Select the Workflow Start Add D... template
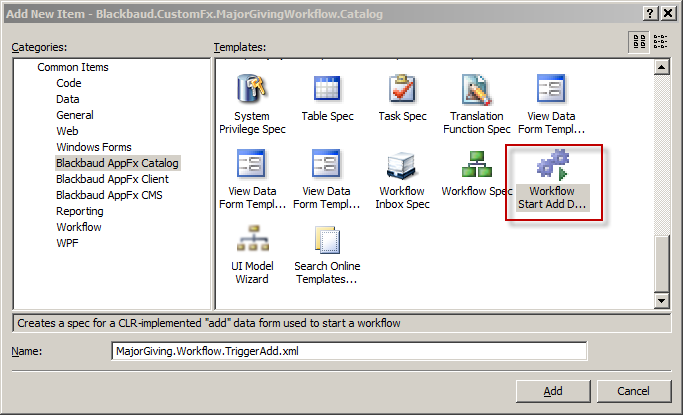683x415 pixels. click(x=552, y=180)
